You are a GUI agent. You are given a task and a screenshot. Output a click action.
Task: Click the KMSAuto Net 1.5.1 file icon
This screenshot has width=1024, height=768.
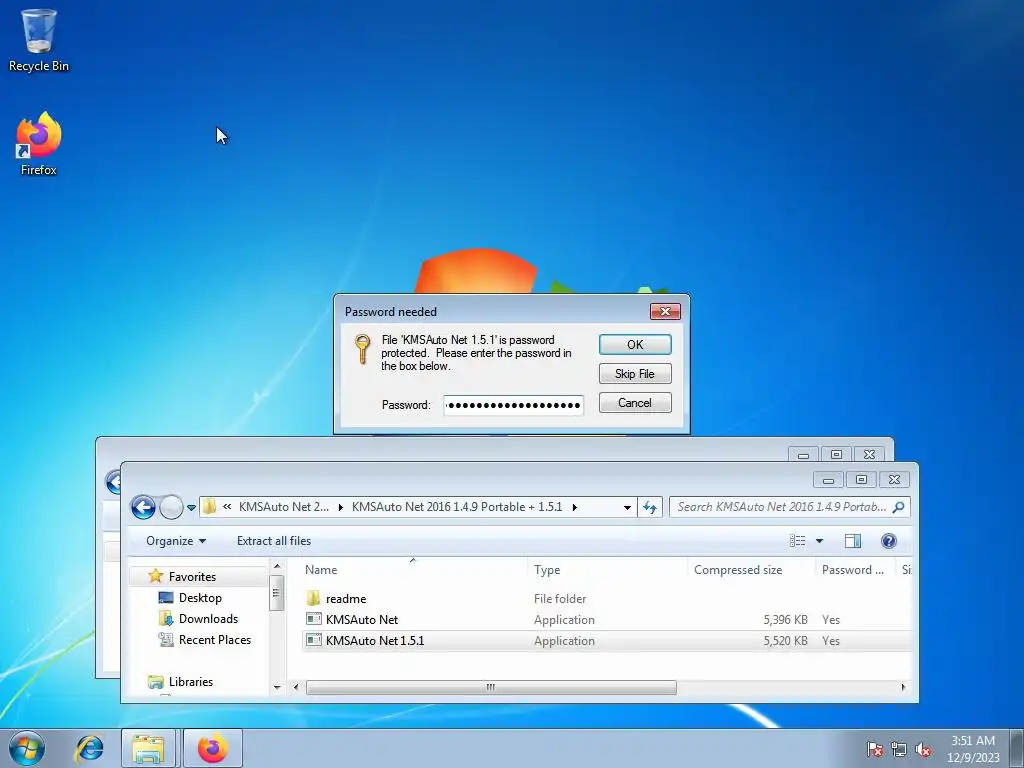coord(313,640)
